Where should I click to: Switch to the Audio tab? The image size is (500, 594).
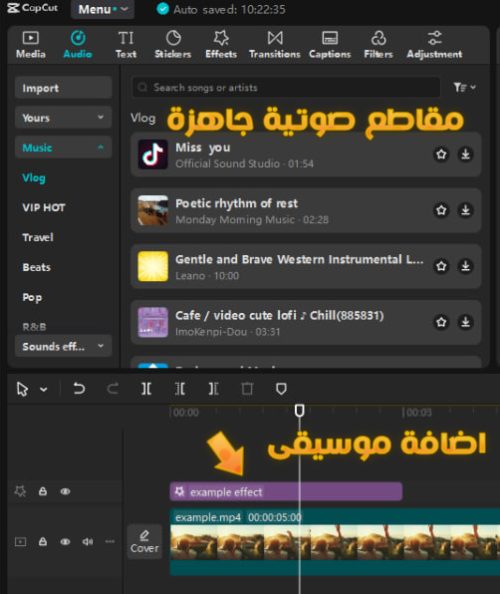click(x=78, y=45)
